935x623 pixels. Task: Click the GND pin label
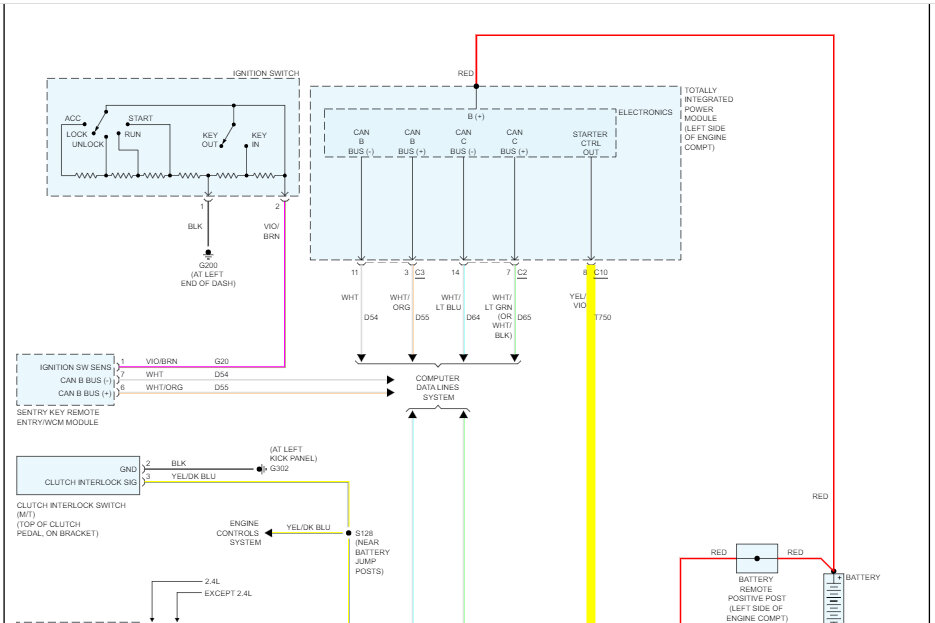[128, 469]
